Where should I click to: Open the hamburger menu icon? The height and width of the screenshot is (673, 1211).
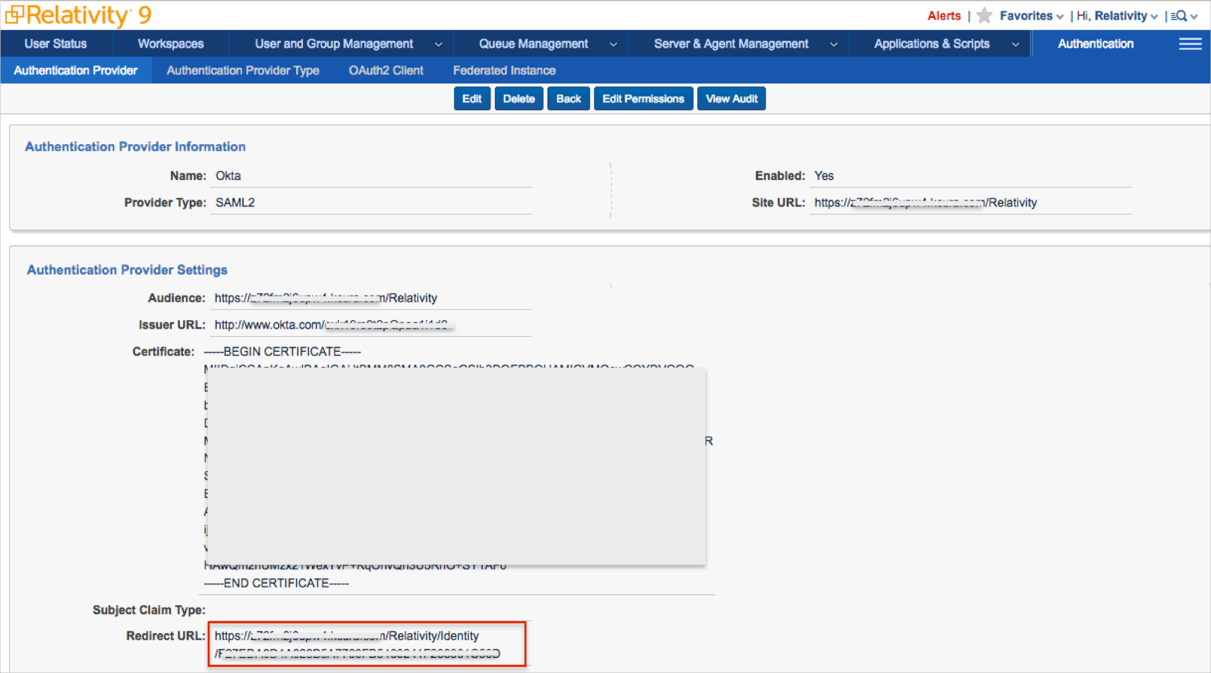pos(1190,44)
